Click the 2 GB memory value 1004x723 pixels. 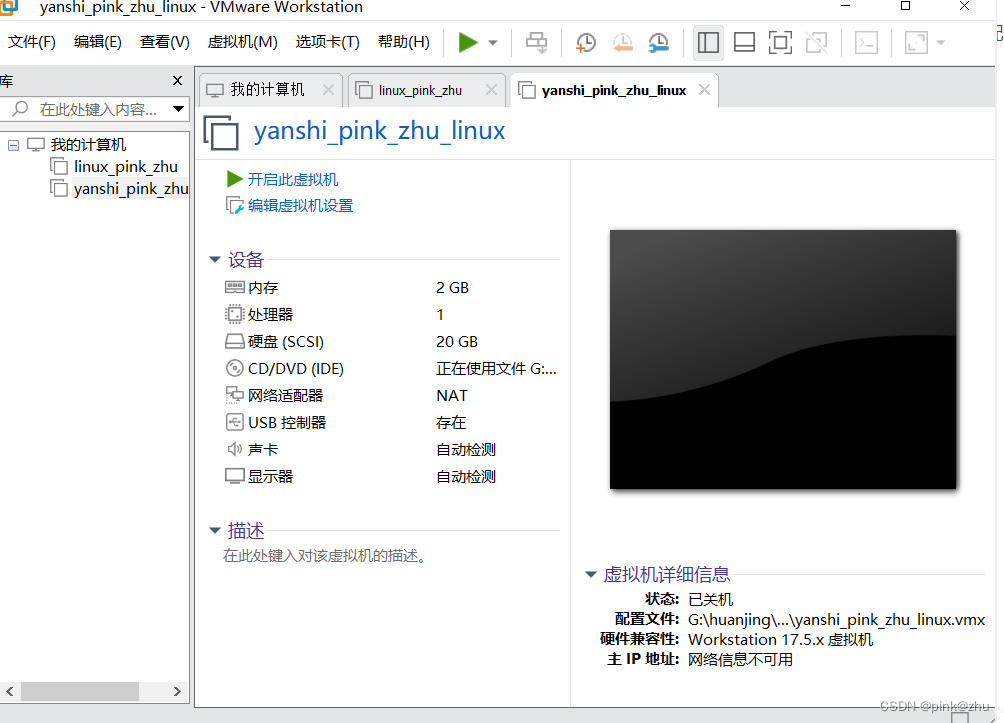coord(452,288)
